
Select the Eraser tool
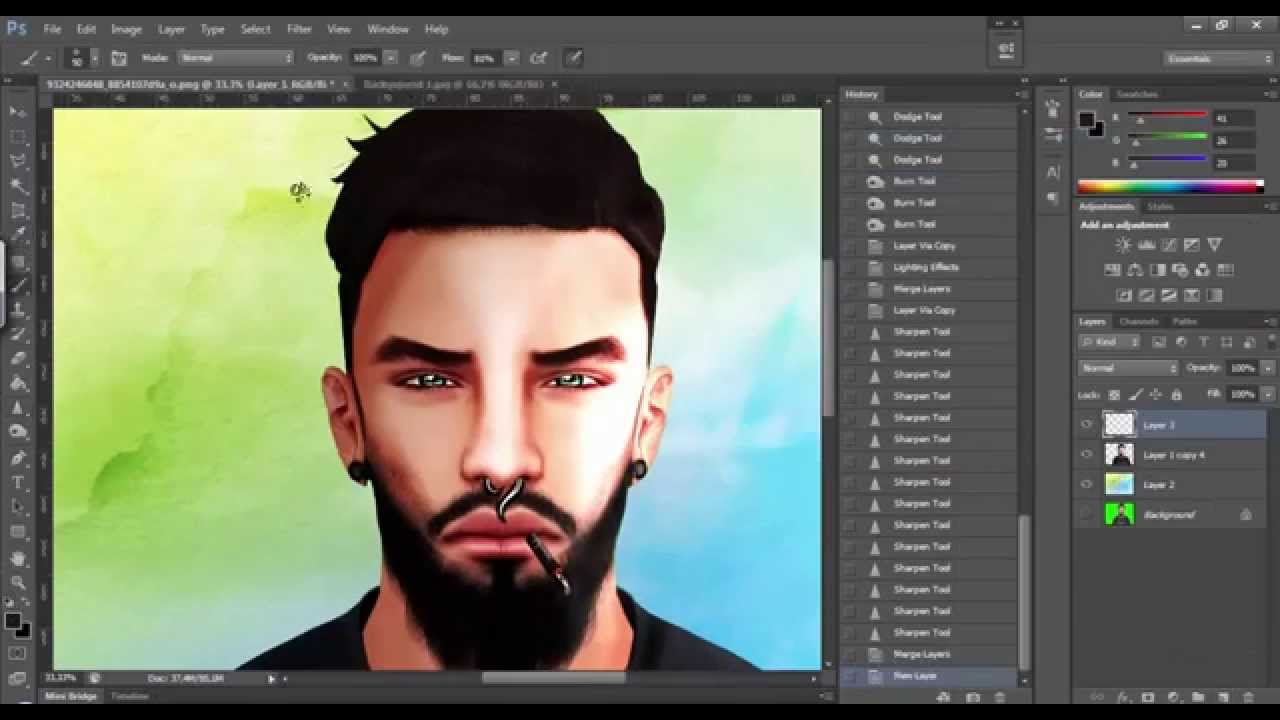coord(18,358)
